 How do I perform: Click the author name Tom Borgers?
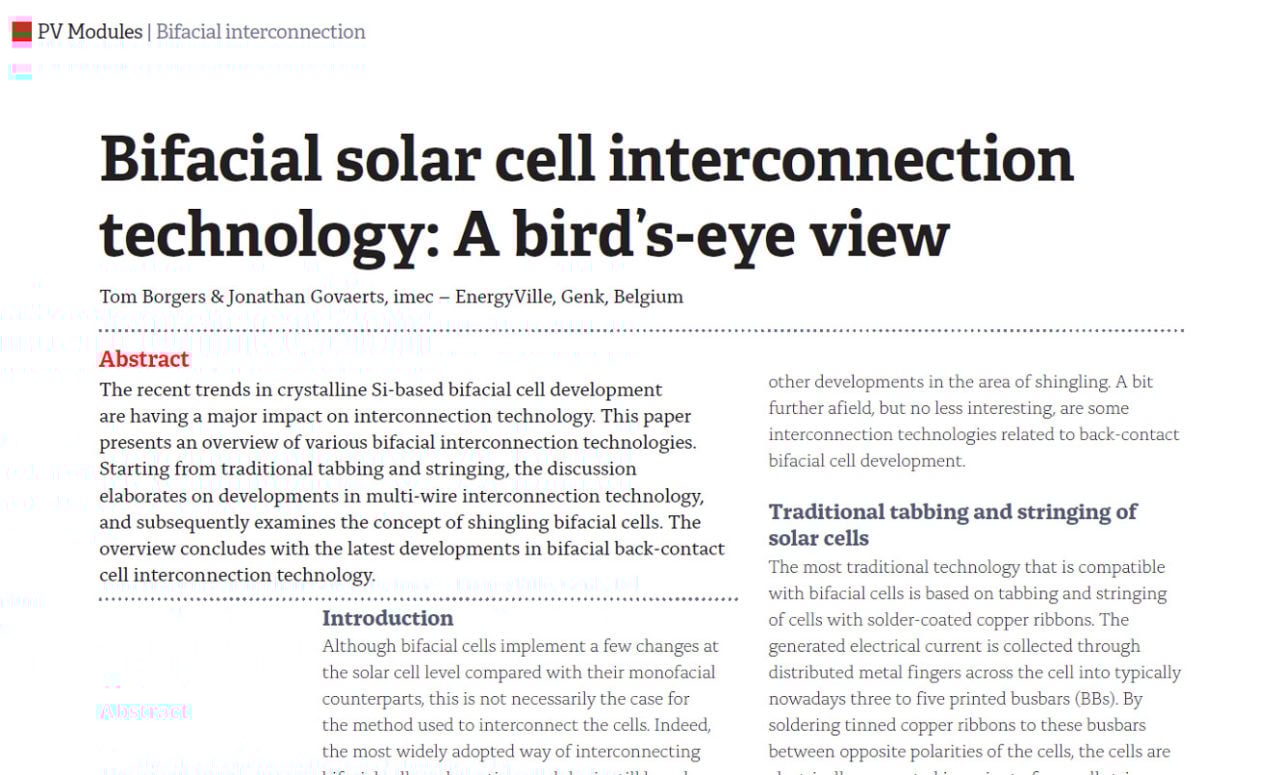point(156,297)
